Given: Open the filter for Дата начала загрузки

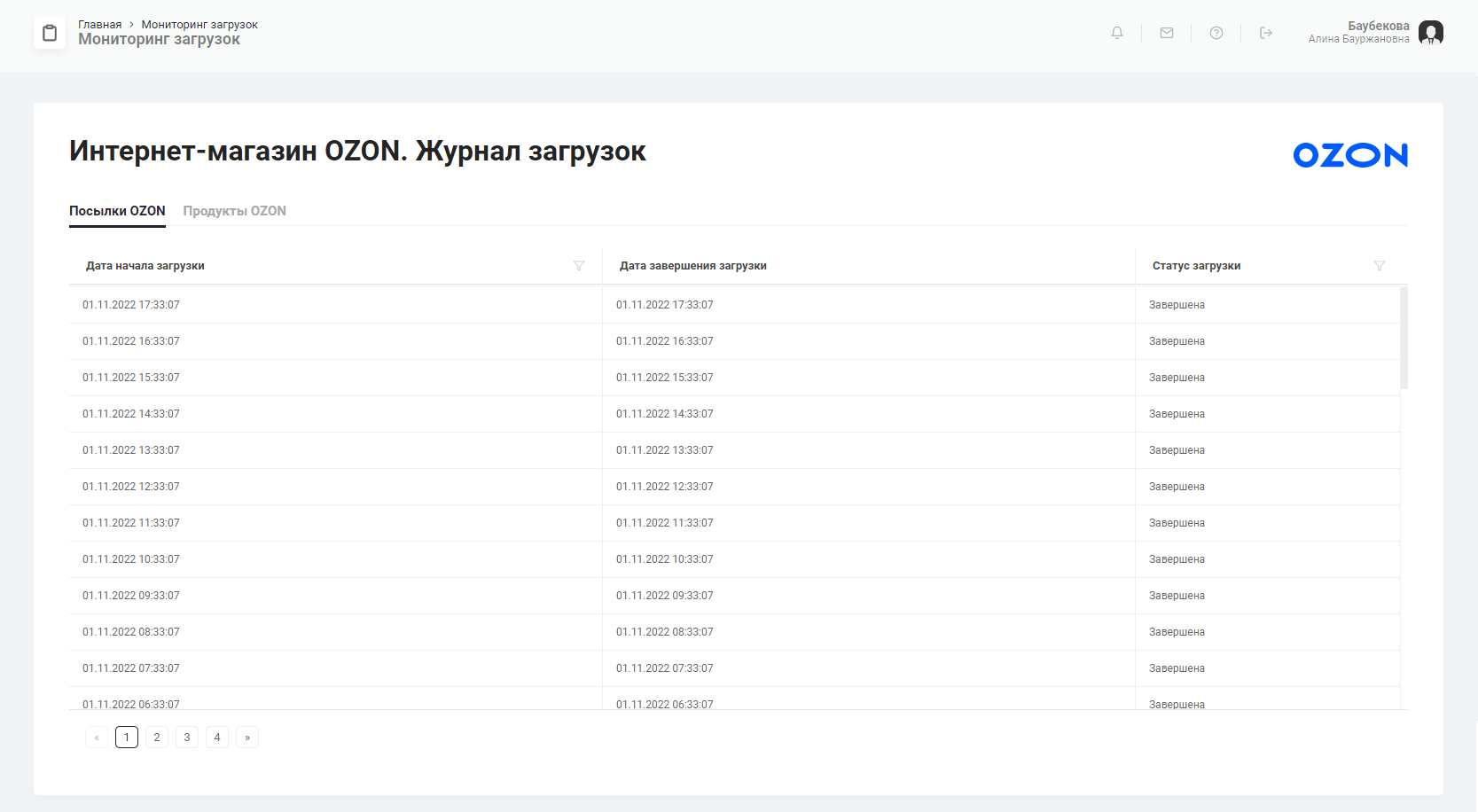Looking at the screenshot, I should coord(579,266).
